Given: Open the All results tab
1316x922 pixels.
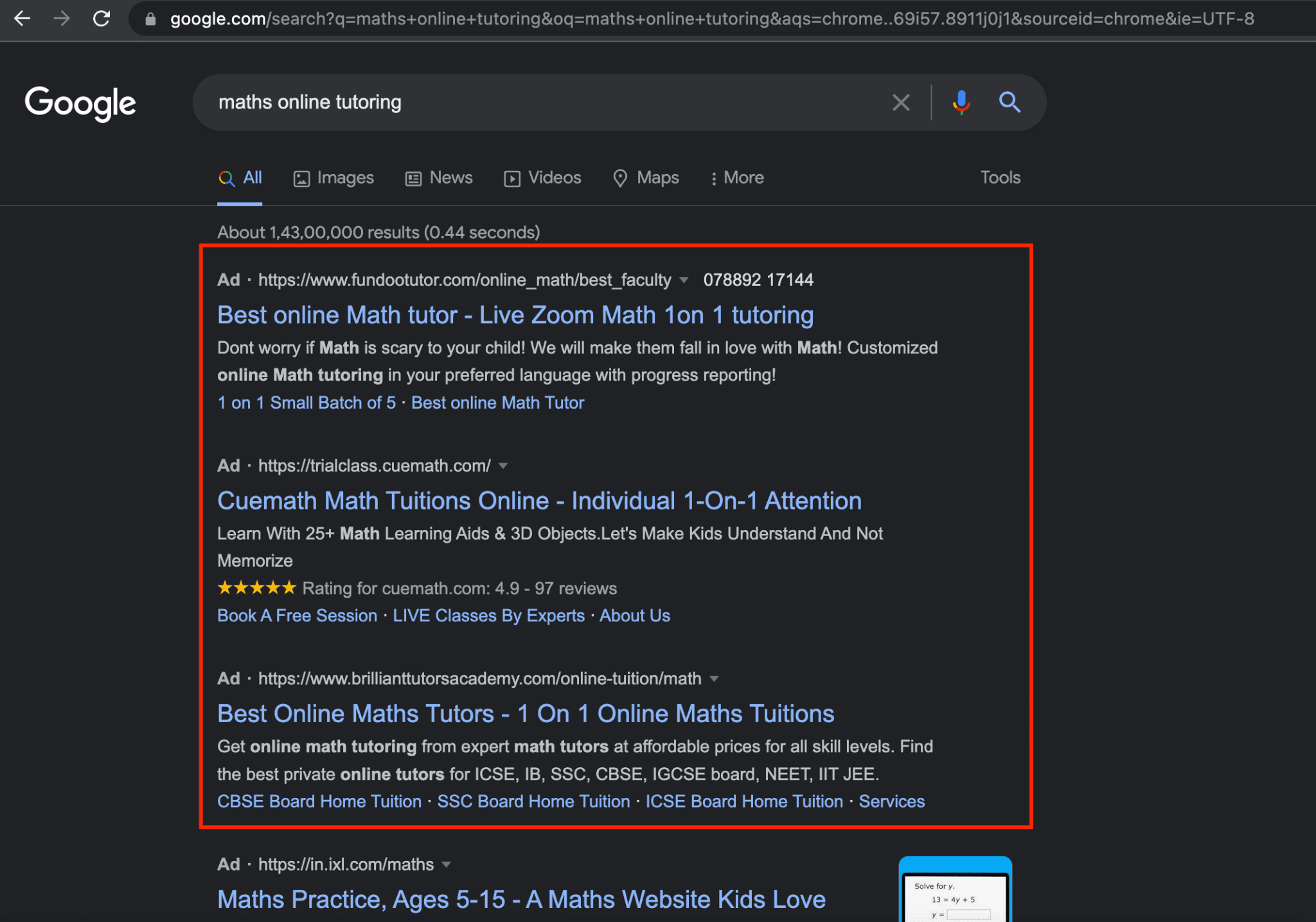Looking at the screenshot, I should click(240, 178).
